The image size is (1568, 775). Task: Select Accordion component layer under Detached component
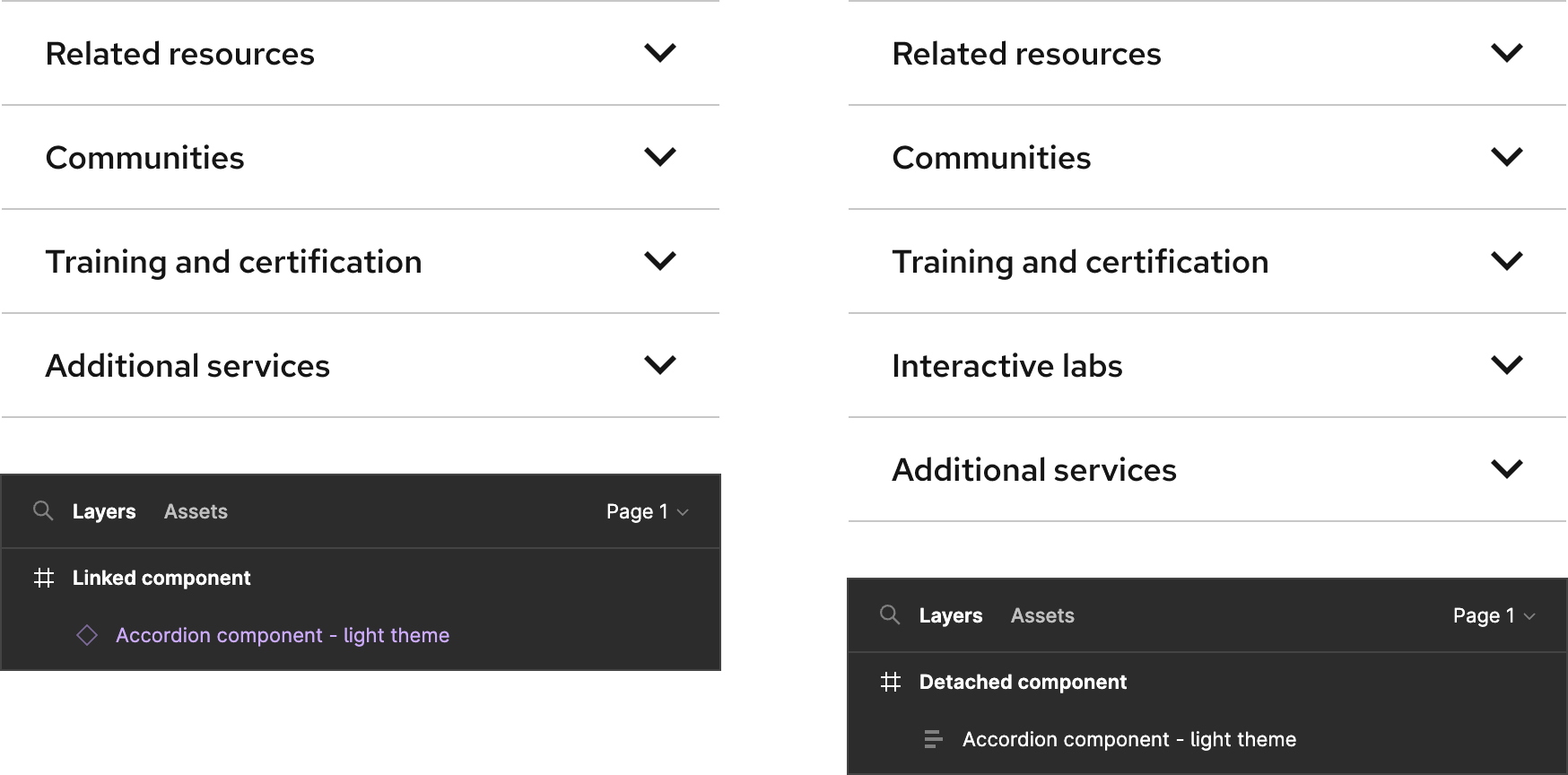click(1128, 739)
